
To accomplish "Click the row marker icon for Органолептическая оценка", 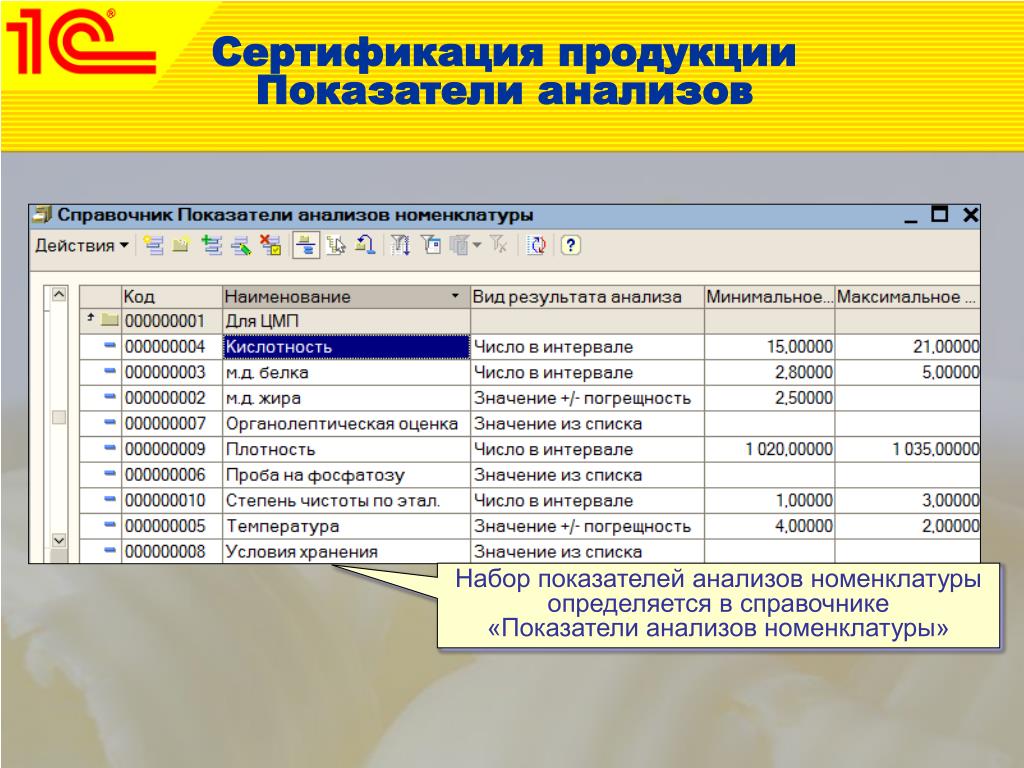I will click(x=110, y=422).
